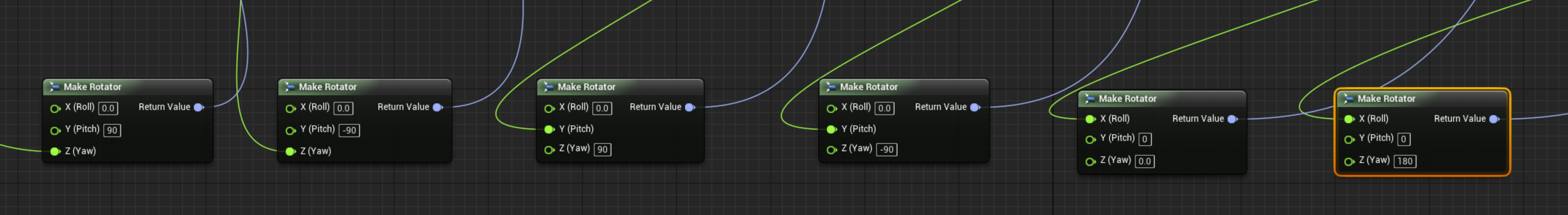Click the Yaw field showing 0.0
Image resolution: width=1568 pixels, height=215 pixels.
pos(1145,161)
